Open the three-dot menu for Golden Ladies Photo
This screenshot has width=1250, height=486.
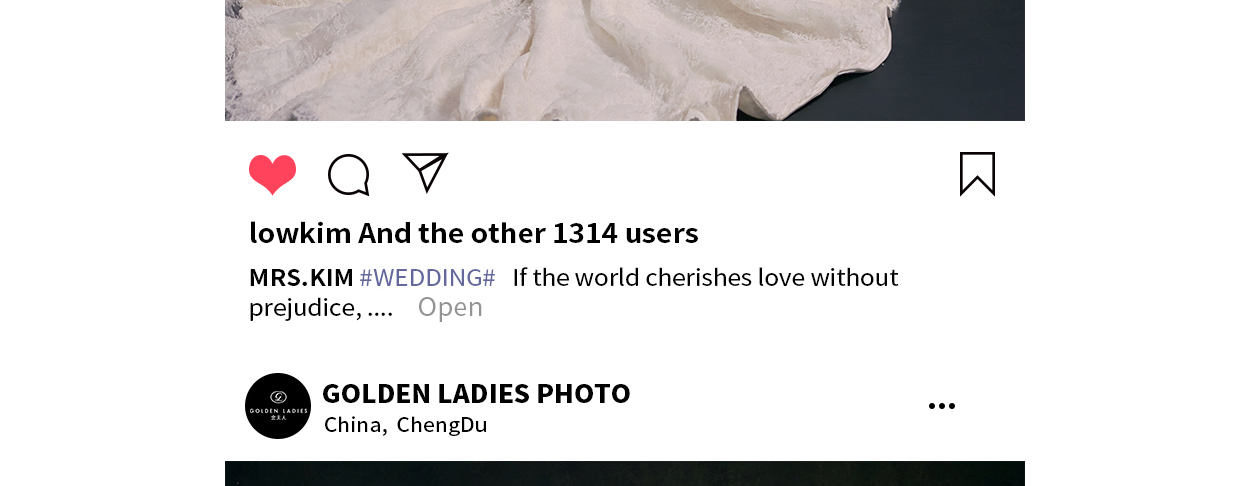pyautogui.click(x=942, y=406)
